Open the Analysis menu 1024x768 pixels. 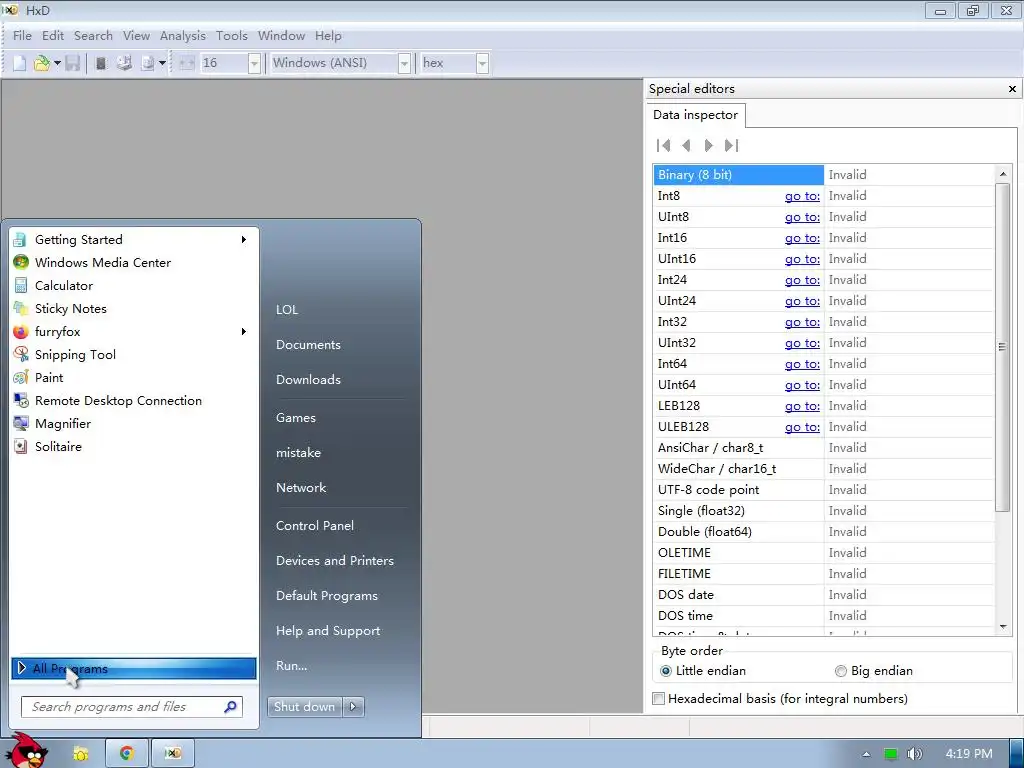(183, 36)
